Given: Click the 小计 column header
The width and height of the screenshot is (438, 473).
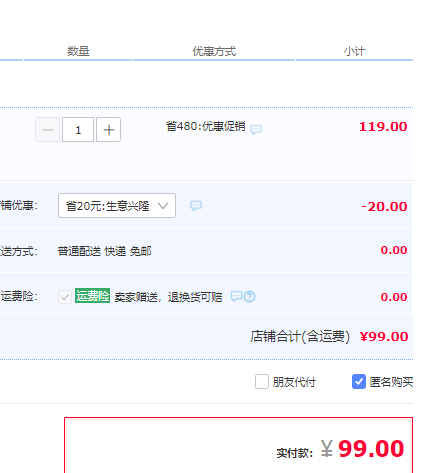Looking at the screenshot, I should (x=354, y=51).
